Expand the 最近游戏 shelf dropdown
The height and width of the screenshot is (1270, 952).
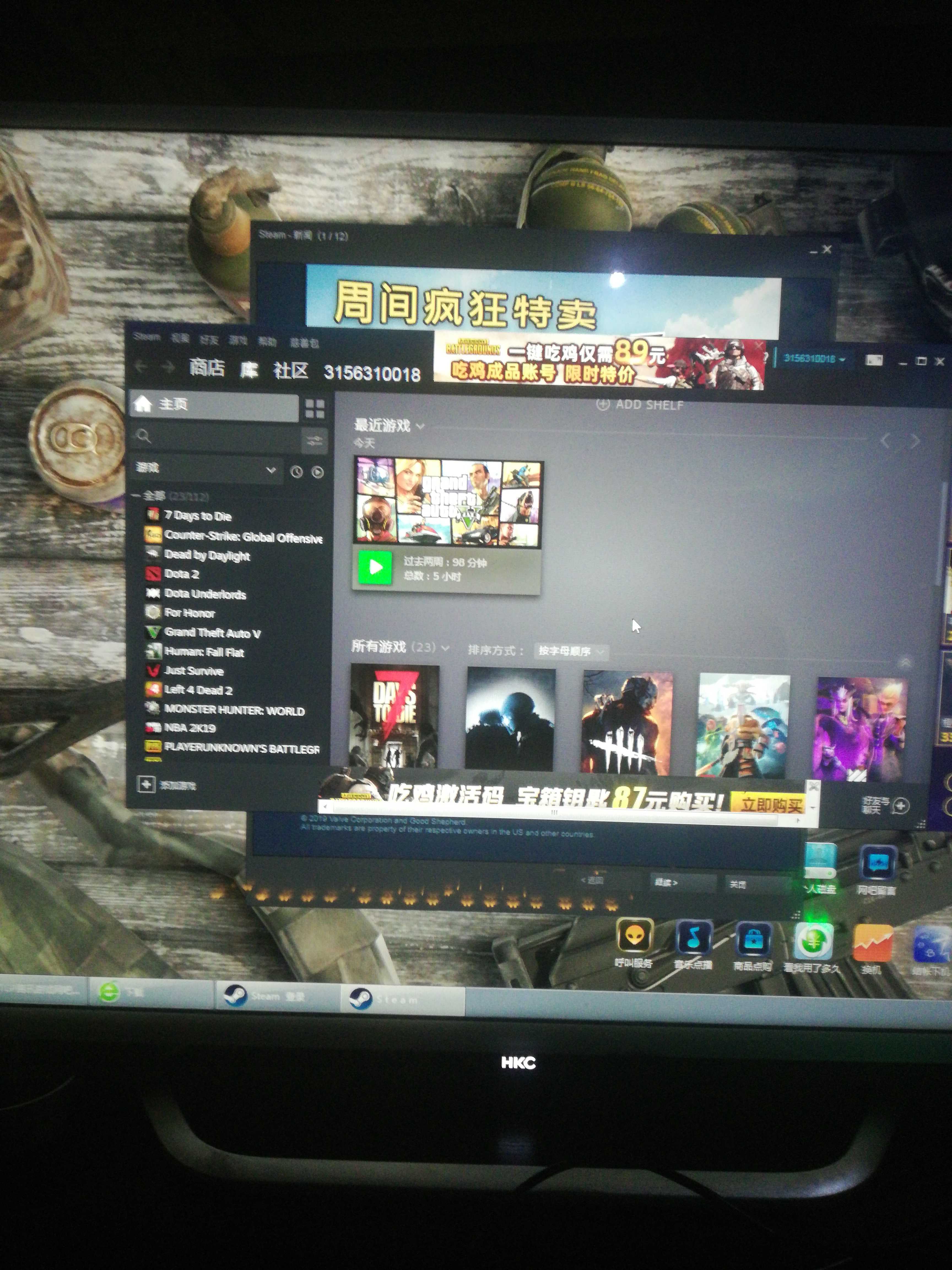(x=421, y=426)
